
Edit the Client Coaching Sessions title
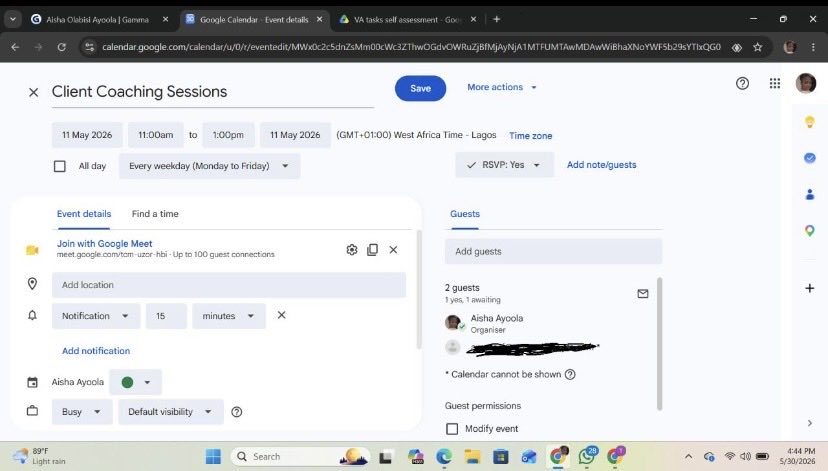212,92
